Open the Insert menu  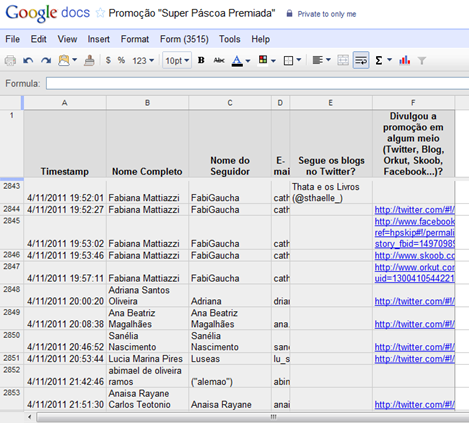tap(98, 39)
